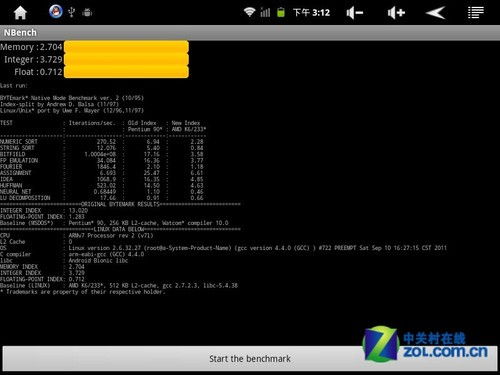Screen dimensions: 500x375
Task: Click the Memory score orange bar
Action: coord(126,47)
